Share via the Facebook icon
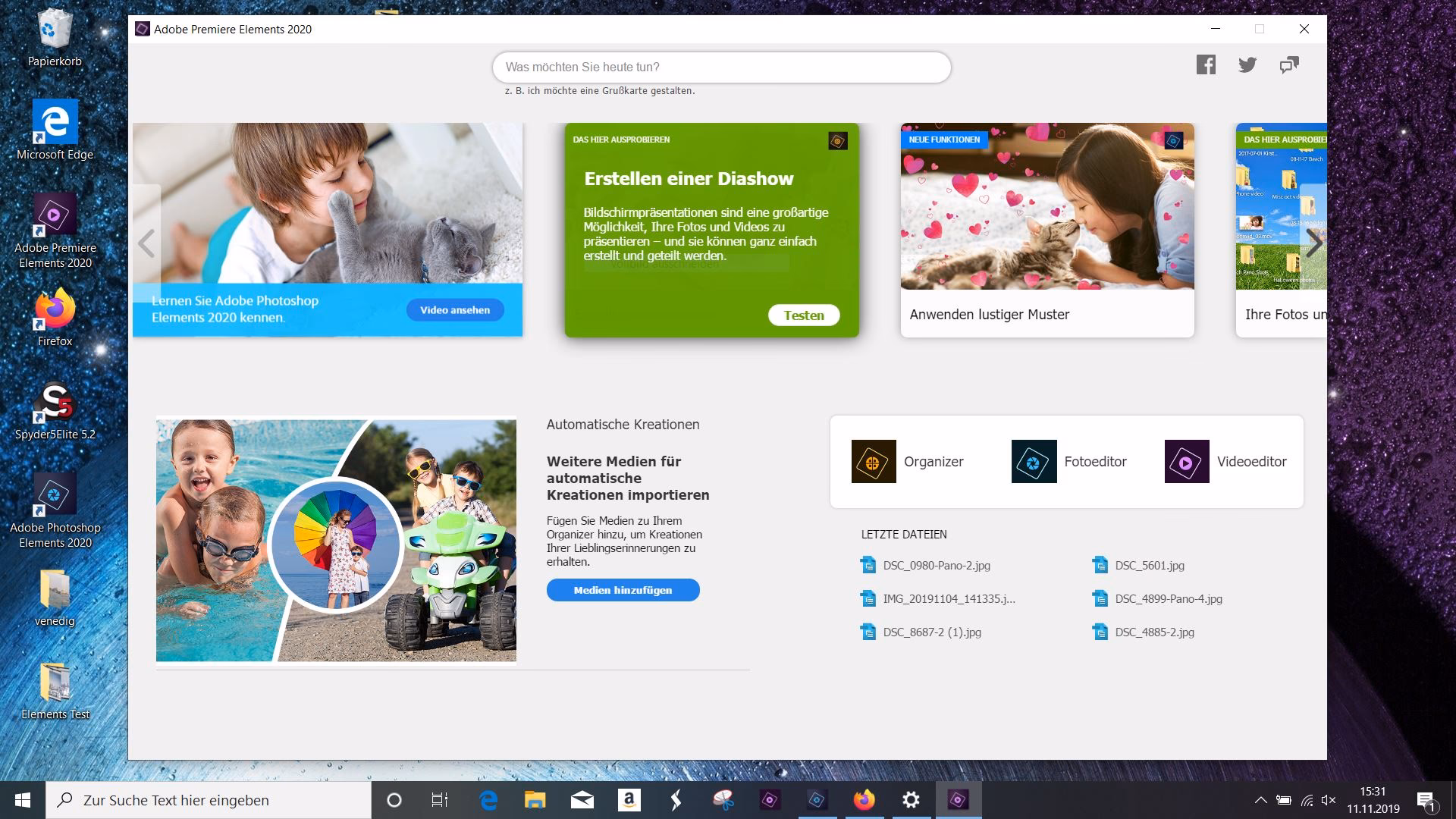The width and height of the screenshot is (1456, 819). click(1206, 65)
